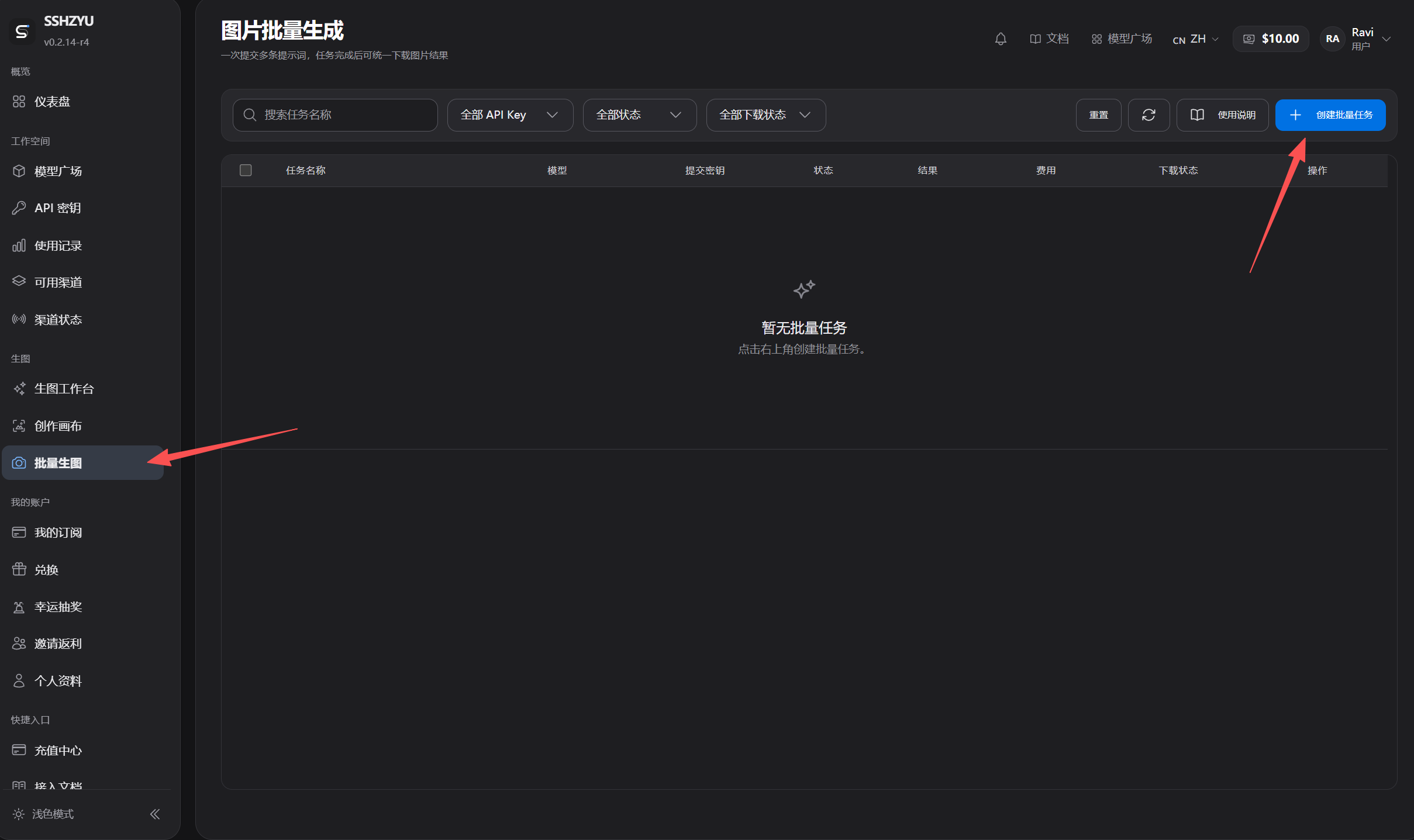Viewport: 1414px width, 840px height.
Task: Open the Ravi user menu chevron
Action: [1386, 39]
